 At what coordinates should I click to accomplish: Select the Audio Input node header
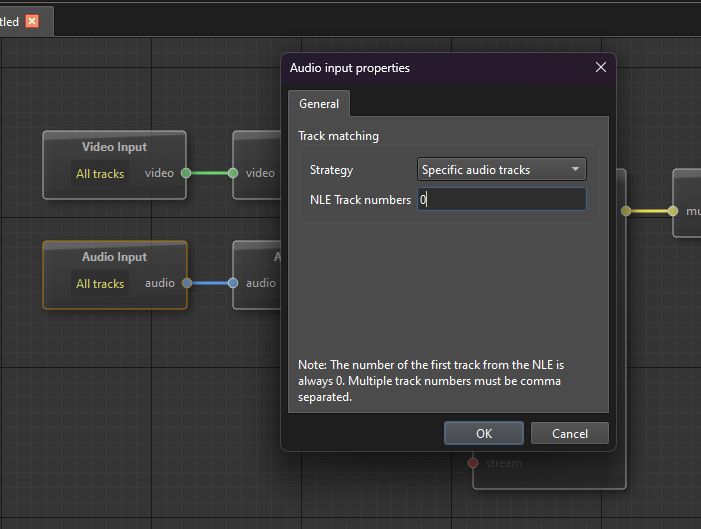pos(114,257)
